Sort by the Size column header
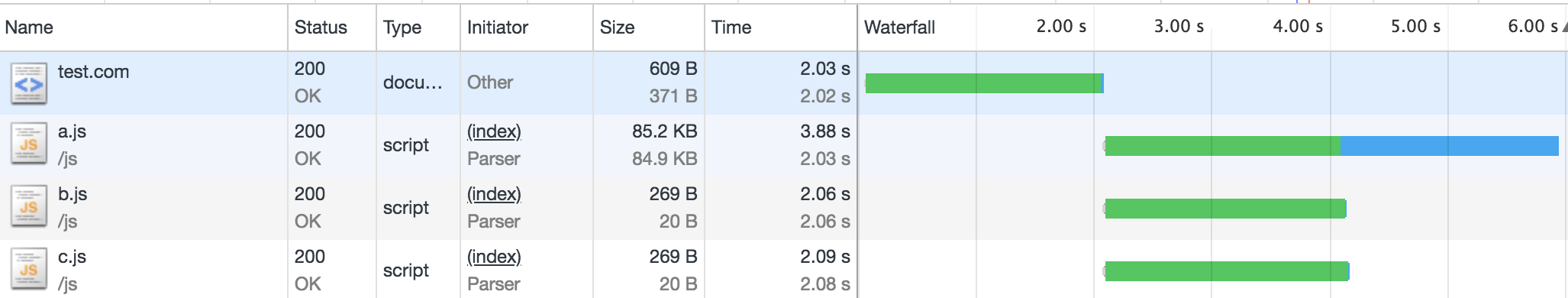Viewport: 1568px width, 298px height. 648,28
